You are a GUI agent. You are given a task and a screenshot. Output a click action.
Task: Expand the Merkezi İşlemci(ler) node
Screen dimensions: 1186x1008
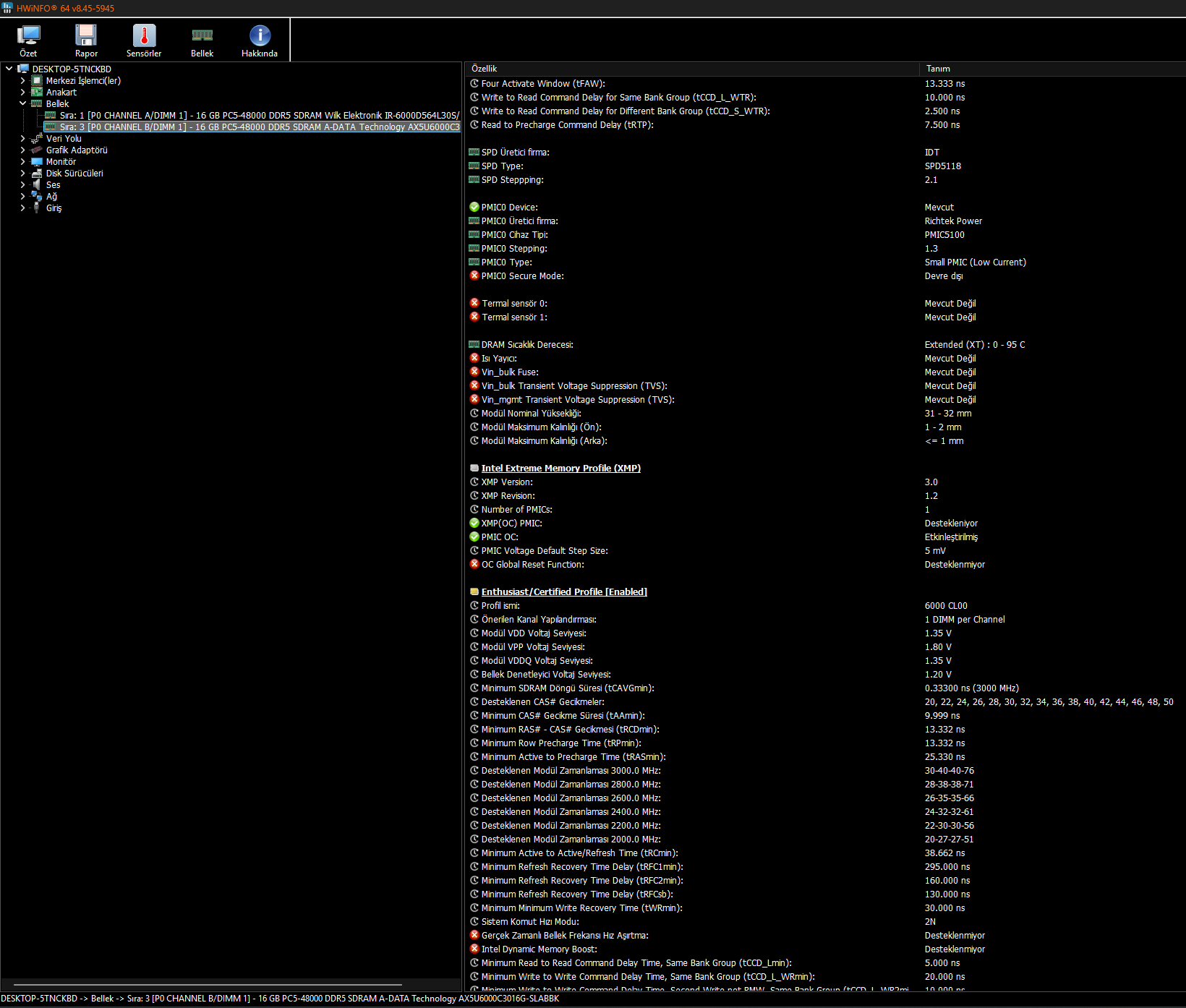coord(22,80)
